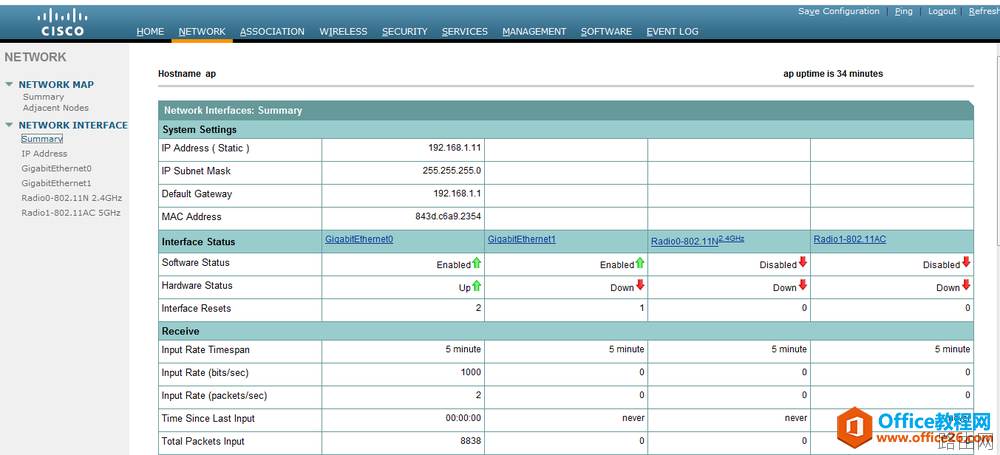Click red Down arrow for GigabitEthernet1 Hardware Status
Screen dimensions: 1000x455
(x=640, y=286)
